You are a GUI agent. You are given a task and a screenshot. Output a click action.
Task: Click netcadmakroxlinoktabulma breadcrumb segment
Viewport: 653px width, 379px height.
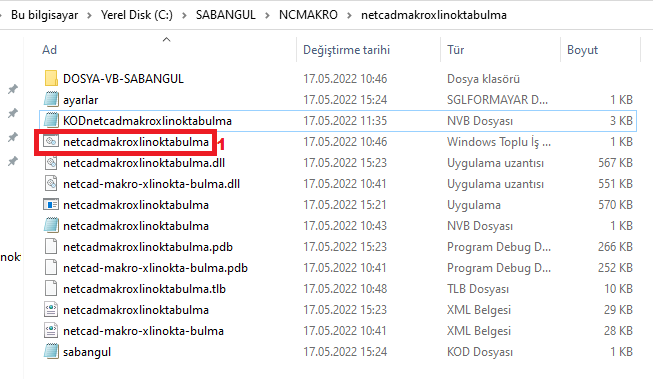(x=434, y=15)
